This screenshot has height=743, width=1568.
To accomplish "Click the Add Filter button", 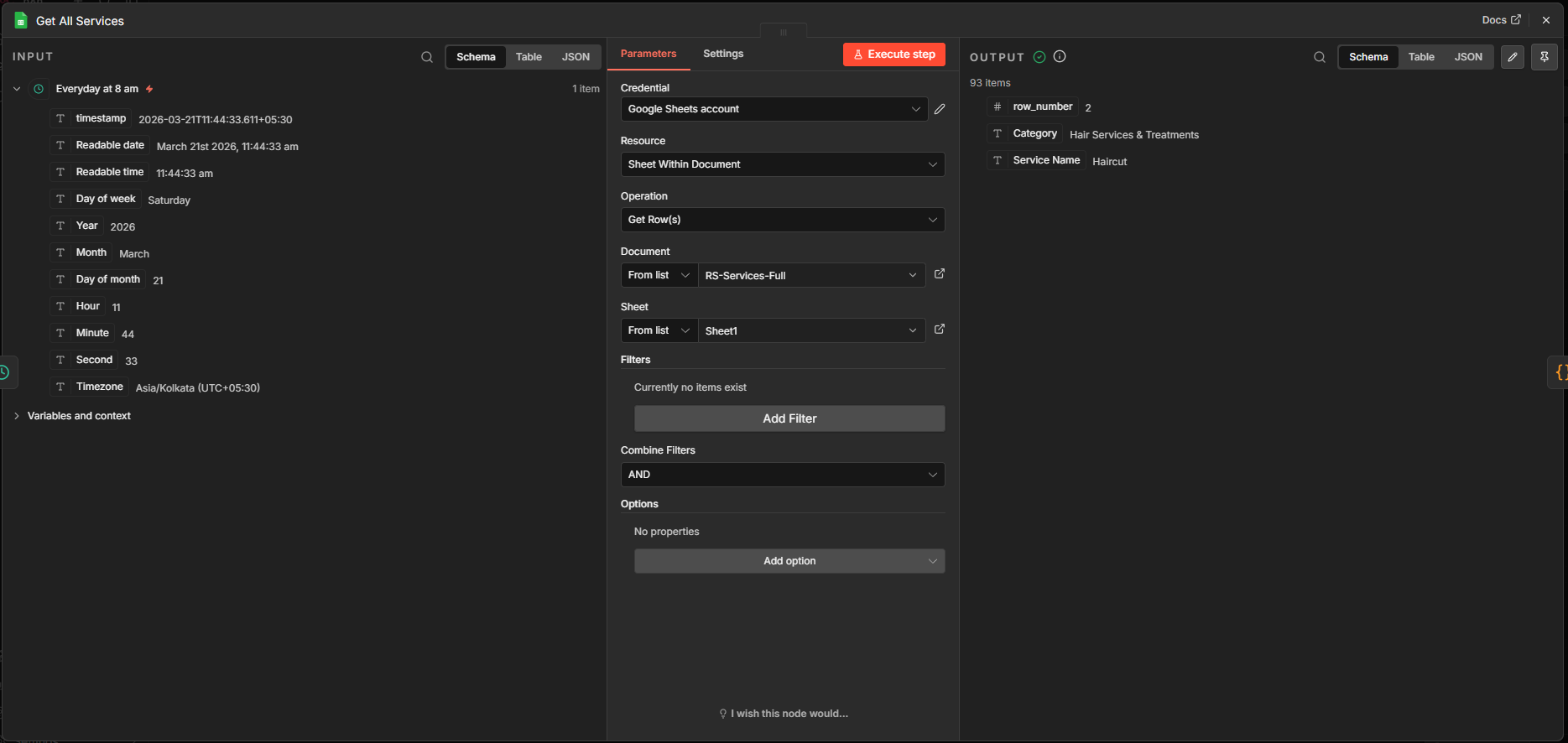I will click(789, 418).
